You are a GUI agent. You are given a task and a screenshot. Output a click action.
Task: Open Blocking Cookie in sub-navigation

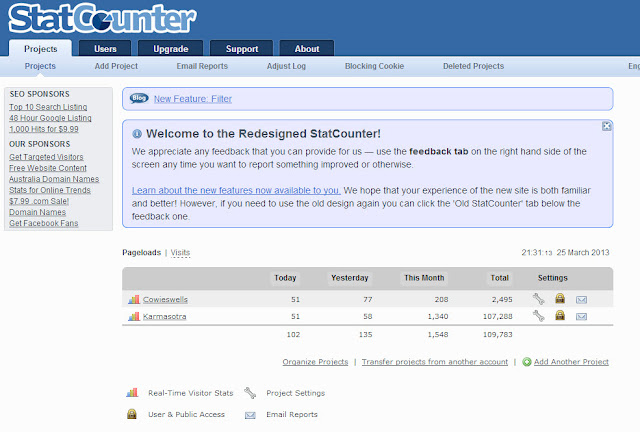pyautogui.click(x=374, y=66)
